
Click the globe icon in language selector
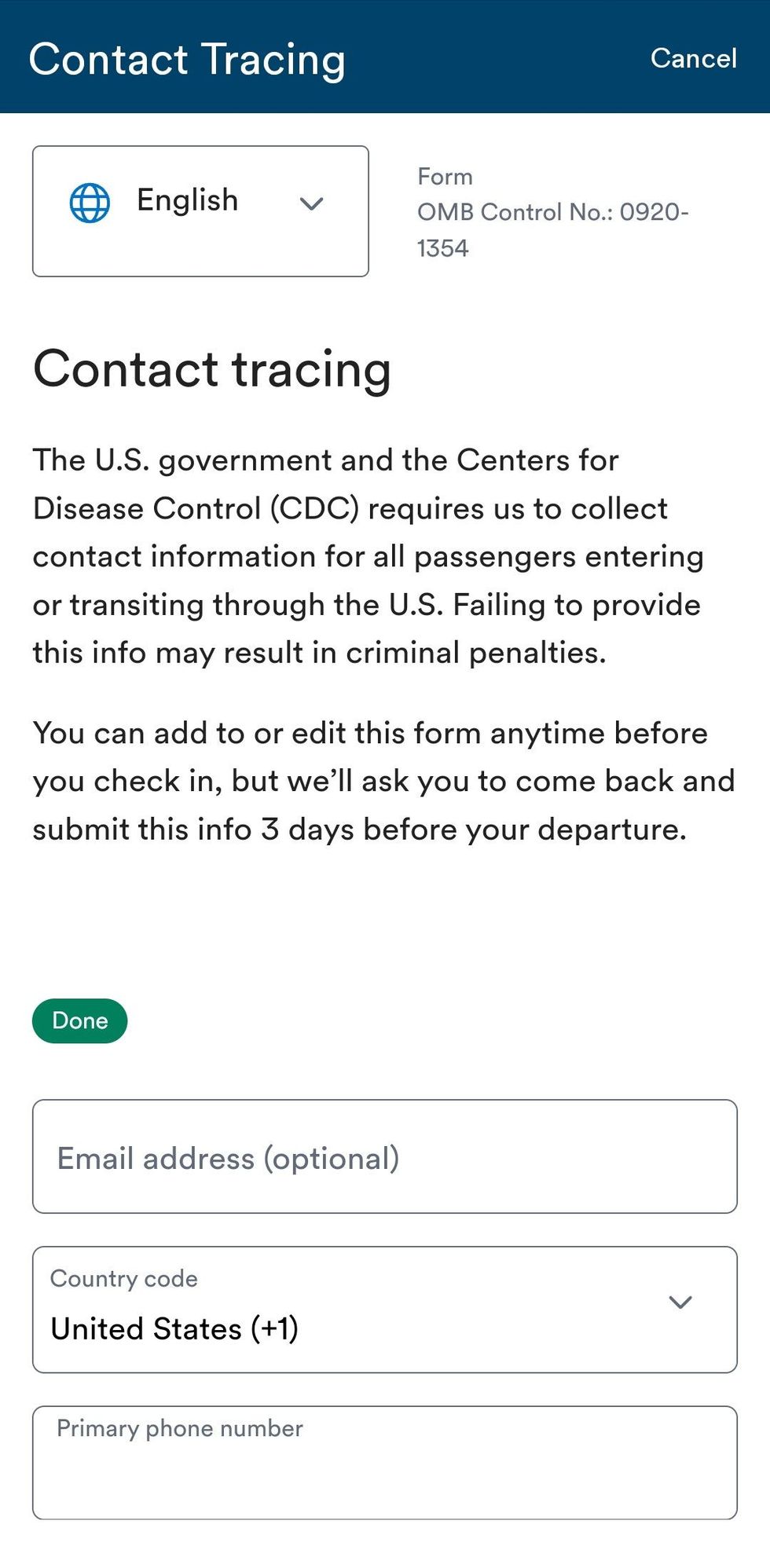coord(90,203)
